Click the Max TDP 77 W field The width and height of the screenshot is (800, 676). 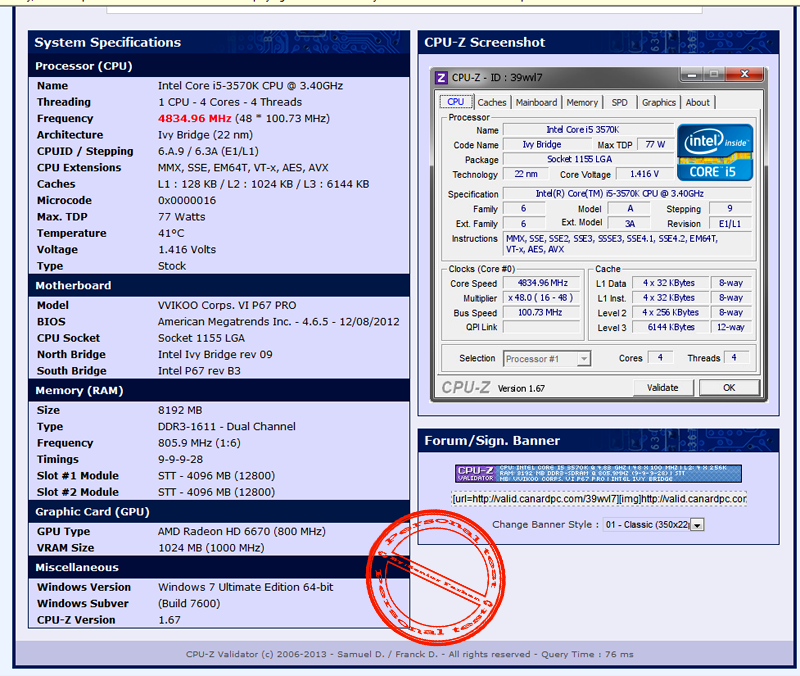click(655, 145)
